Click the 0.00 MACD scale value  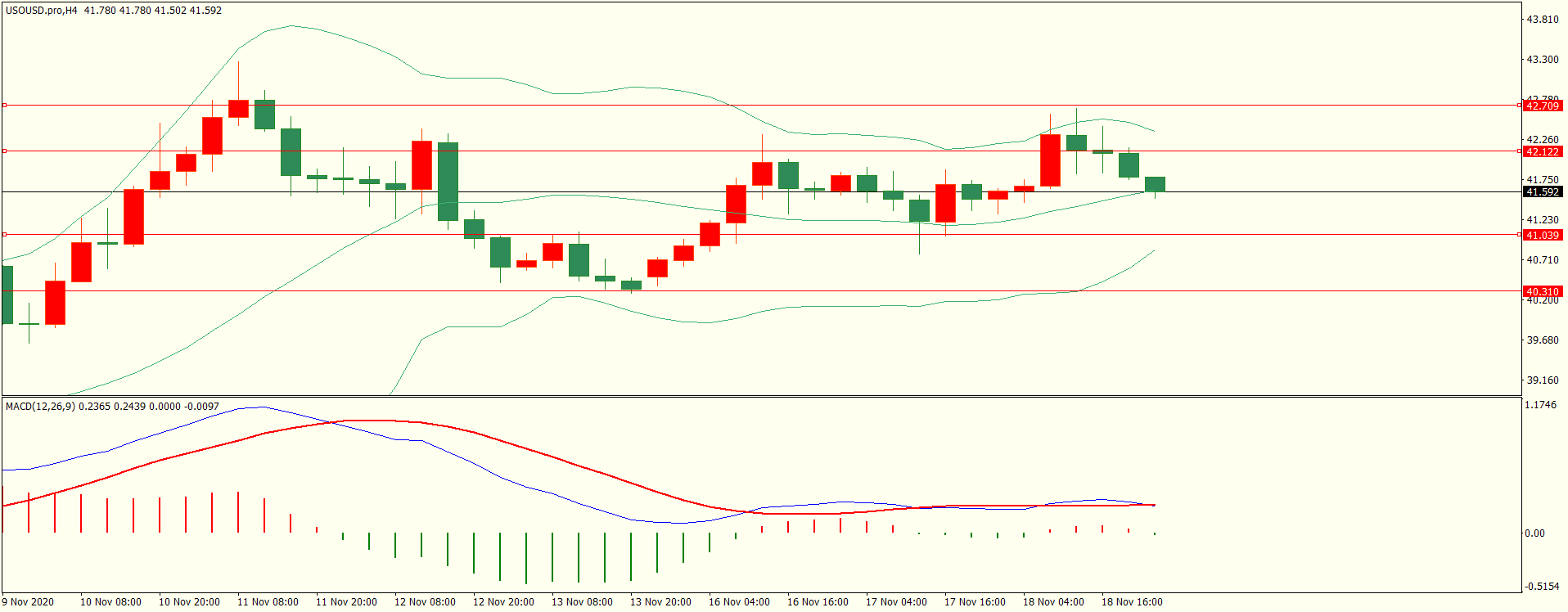coord(1535,533)
